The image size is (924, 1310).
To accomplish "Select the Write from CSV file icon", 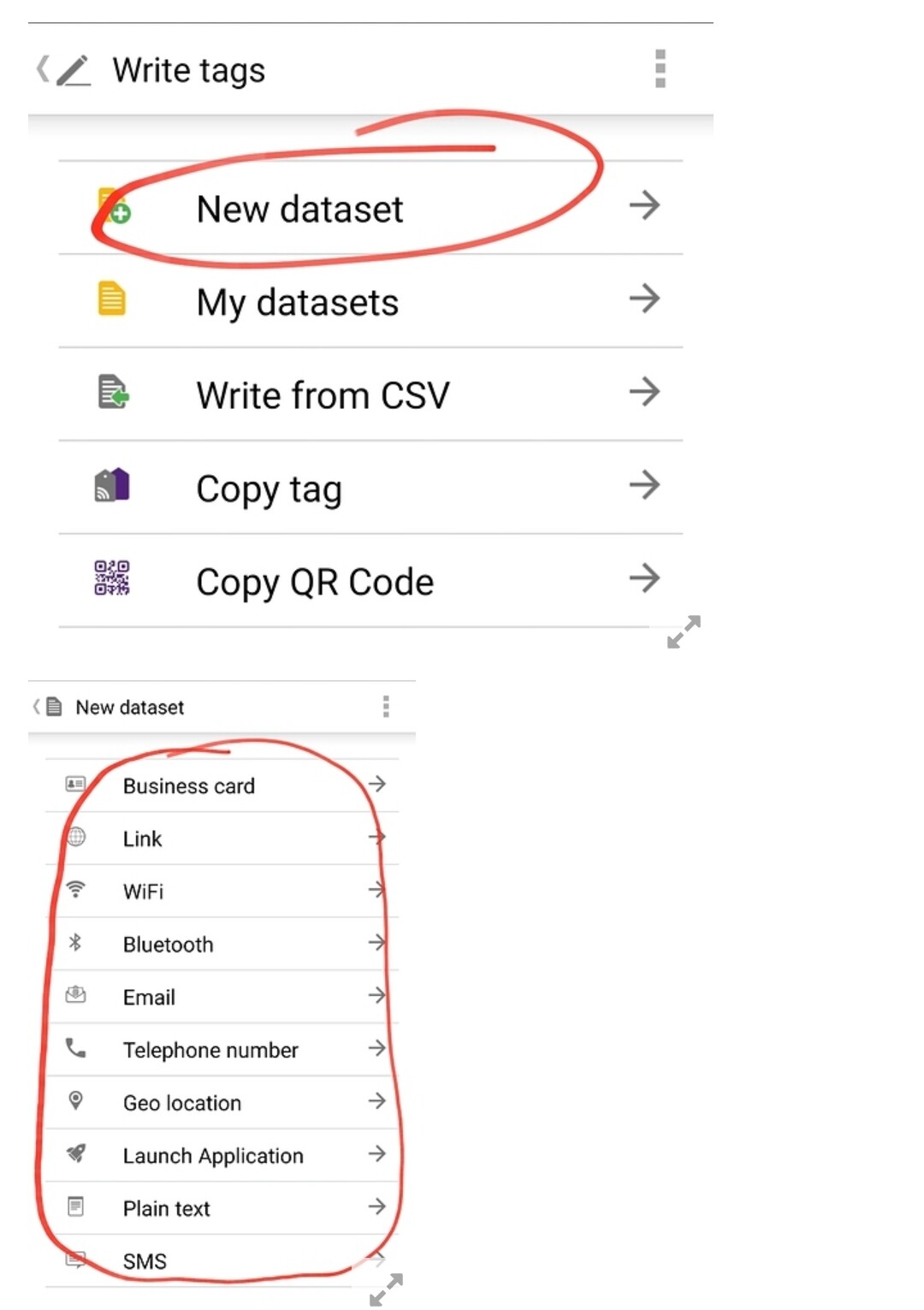I will pyautogui.click(x=113, y=392).
